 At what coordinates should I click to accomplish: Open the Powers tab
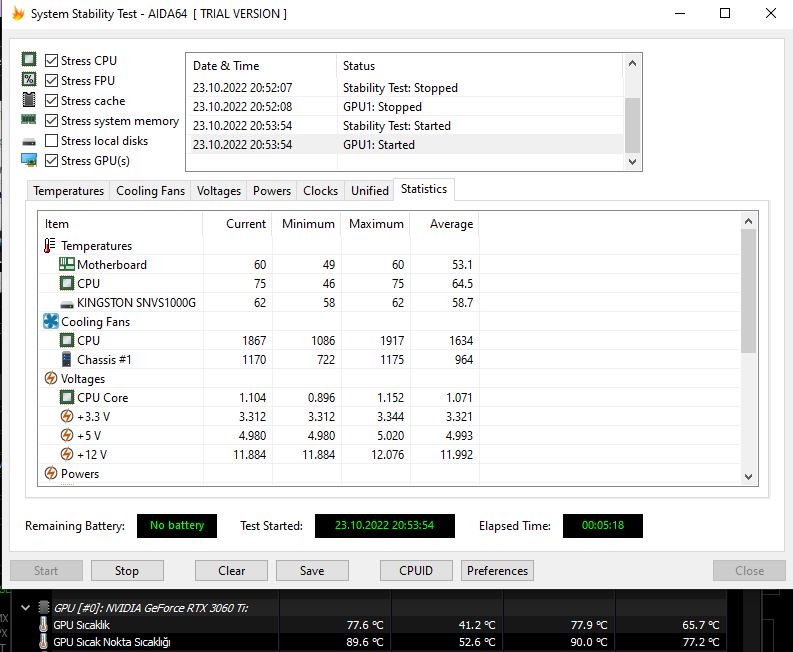point(272,191)
